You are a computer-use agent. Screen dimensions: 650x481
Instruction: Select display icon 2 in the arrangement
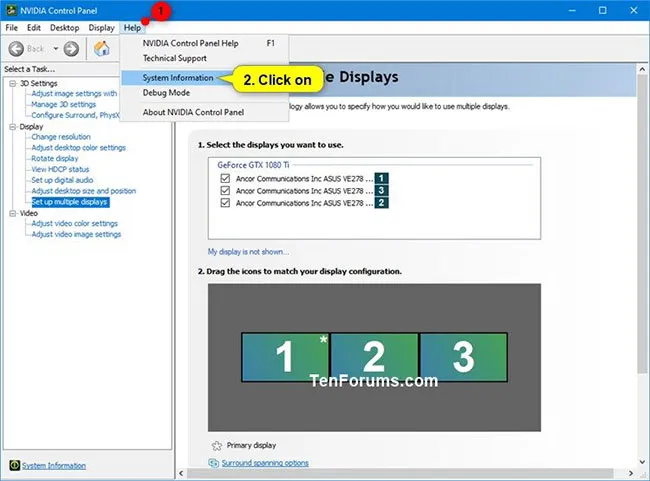coord(374,357)
